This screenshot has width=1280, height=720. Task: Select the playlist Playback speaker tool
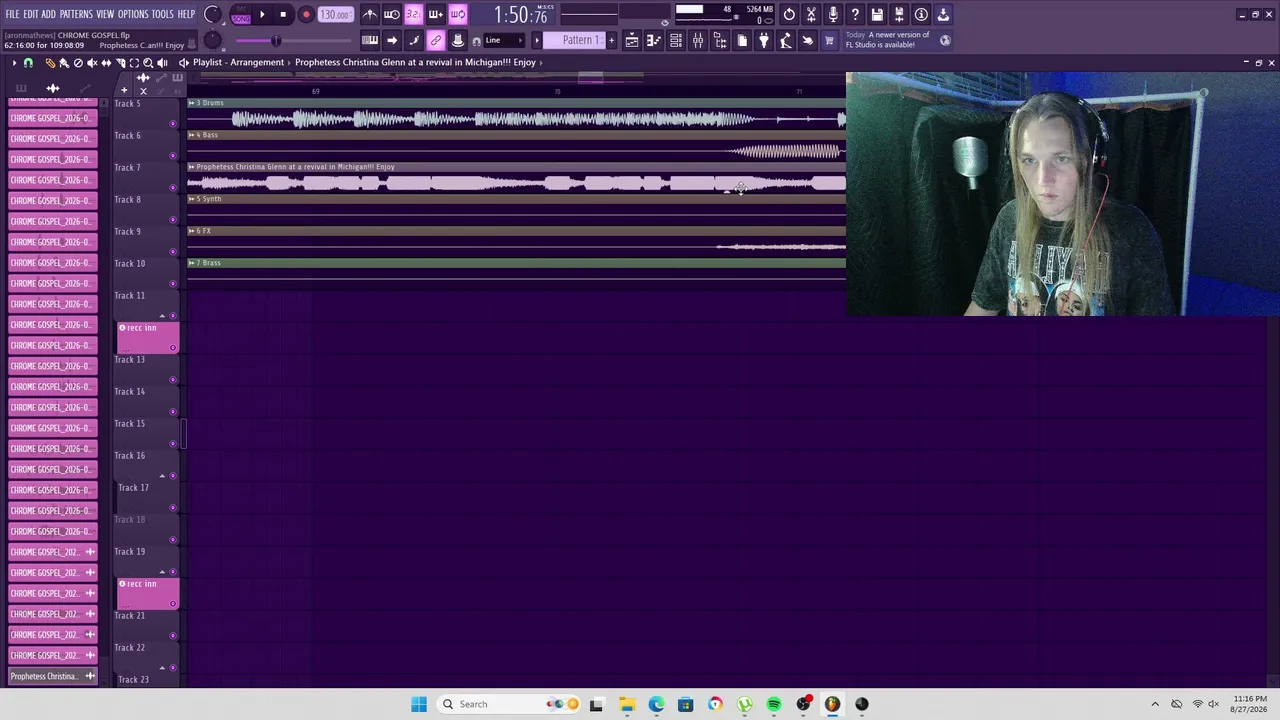(x=162, y=62)
